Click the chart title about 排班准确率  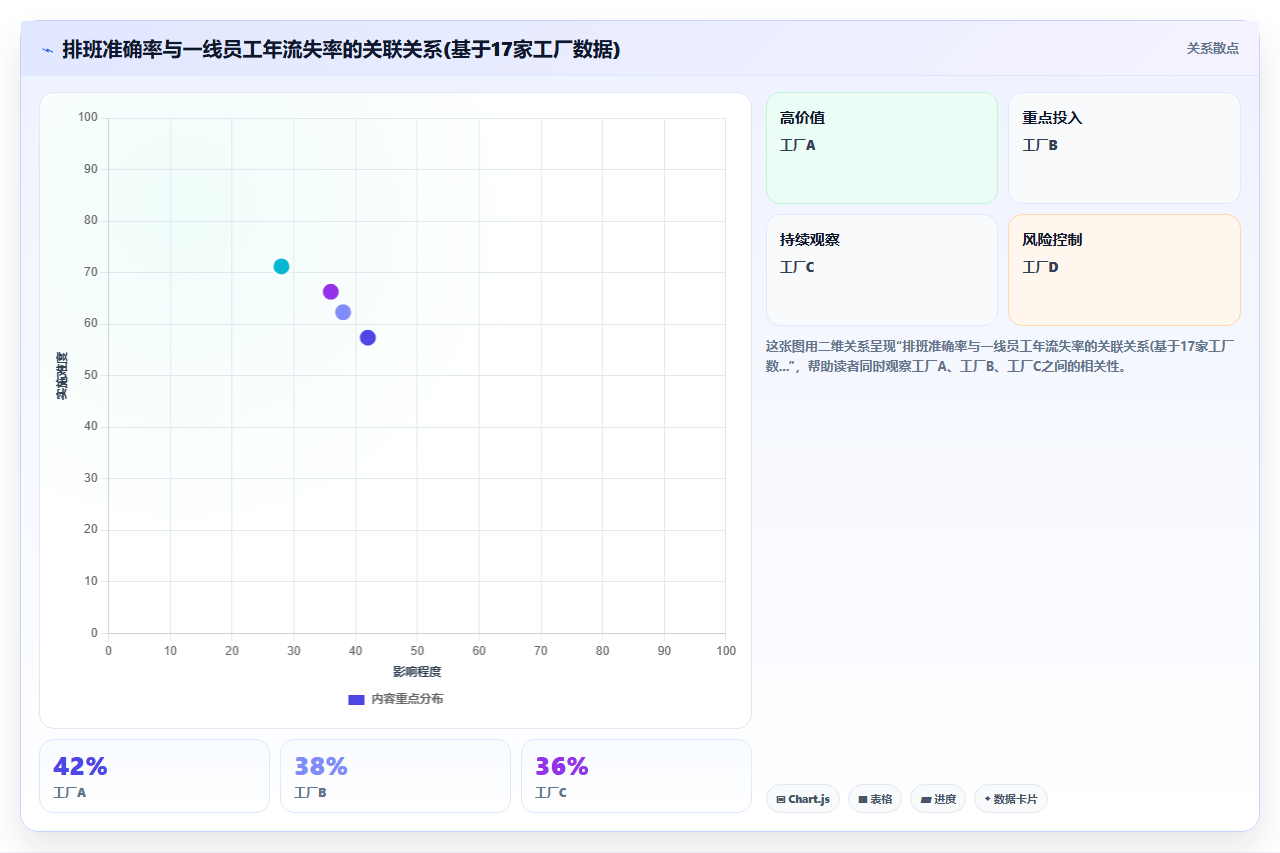pyautogui.click(x=341, y=49)
